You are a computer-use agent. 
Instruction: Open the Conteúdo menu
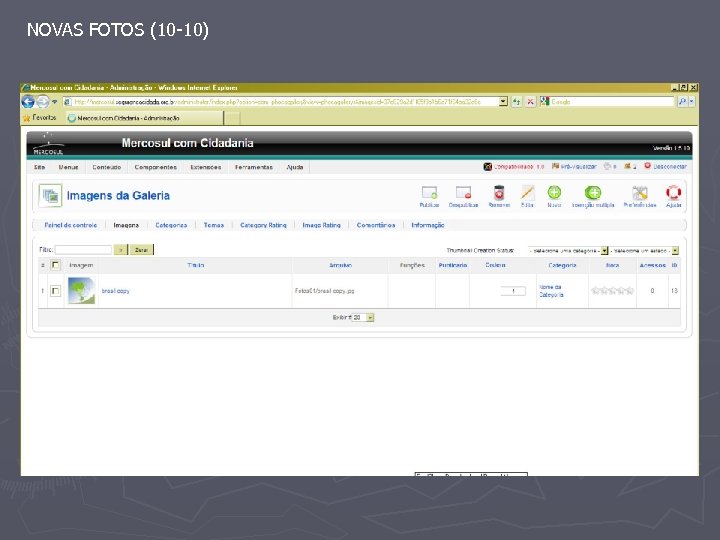(x=107, y=167)
